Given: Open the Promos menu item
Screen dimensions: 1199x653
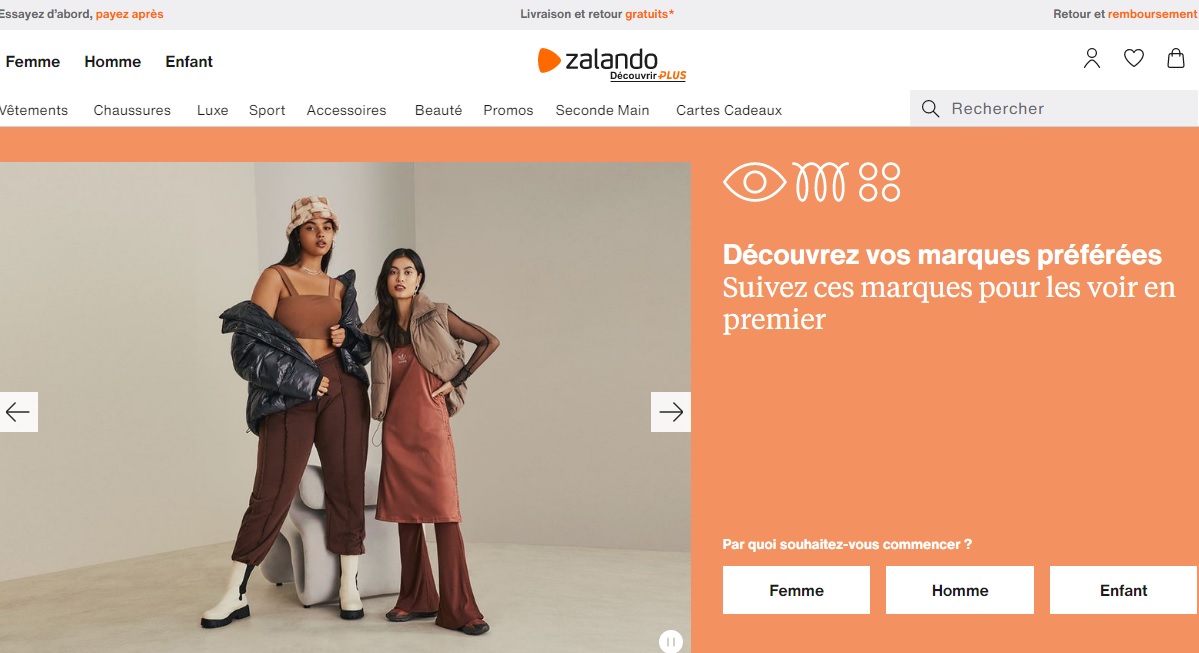Looking at the screenshot, I should point(508,110).
